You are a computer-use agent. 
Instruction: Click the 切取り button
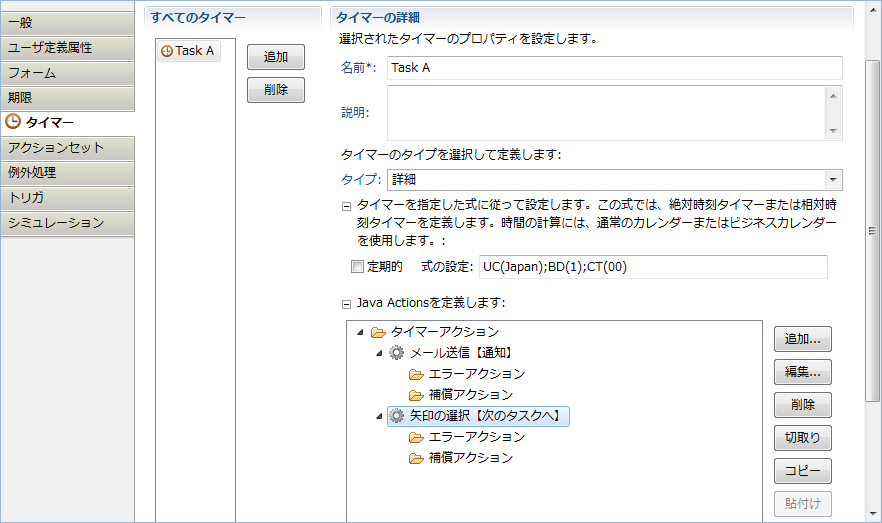pos(803,438)
